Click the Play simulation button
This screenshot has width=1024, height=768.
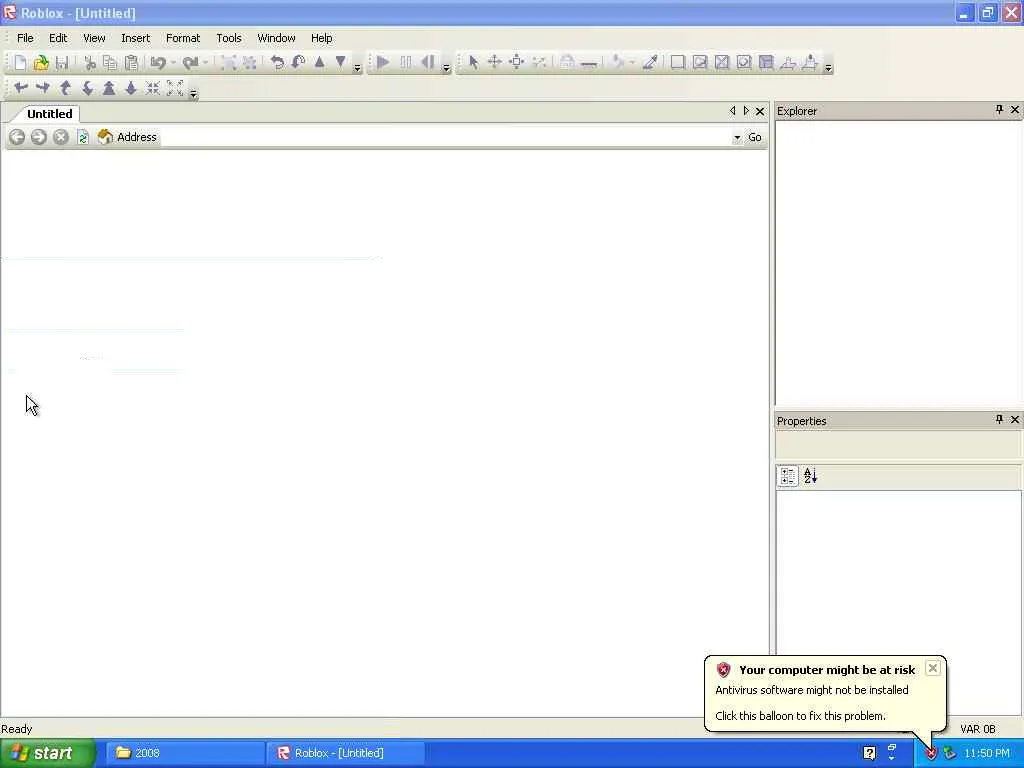coord(383,63)
